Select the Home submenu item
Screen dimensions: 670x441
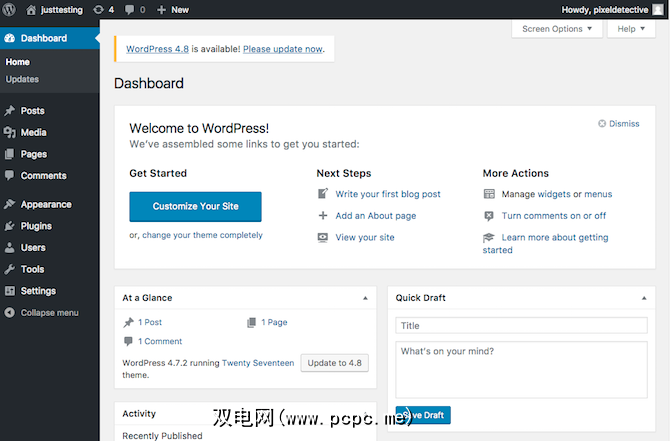(18, 62)
